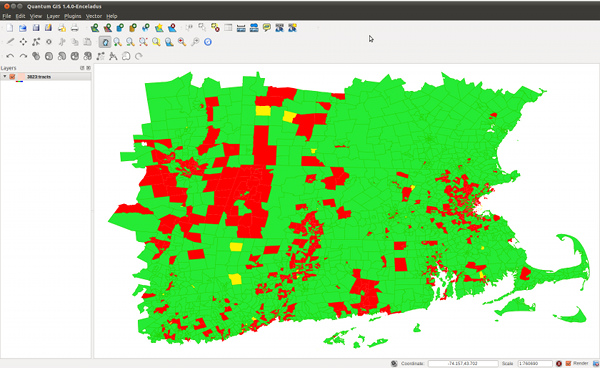Click the Add Vector Layer icon

(95, 28)
